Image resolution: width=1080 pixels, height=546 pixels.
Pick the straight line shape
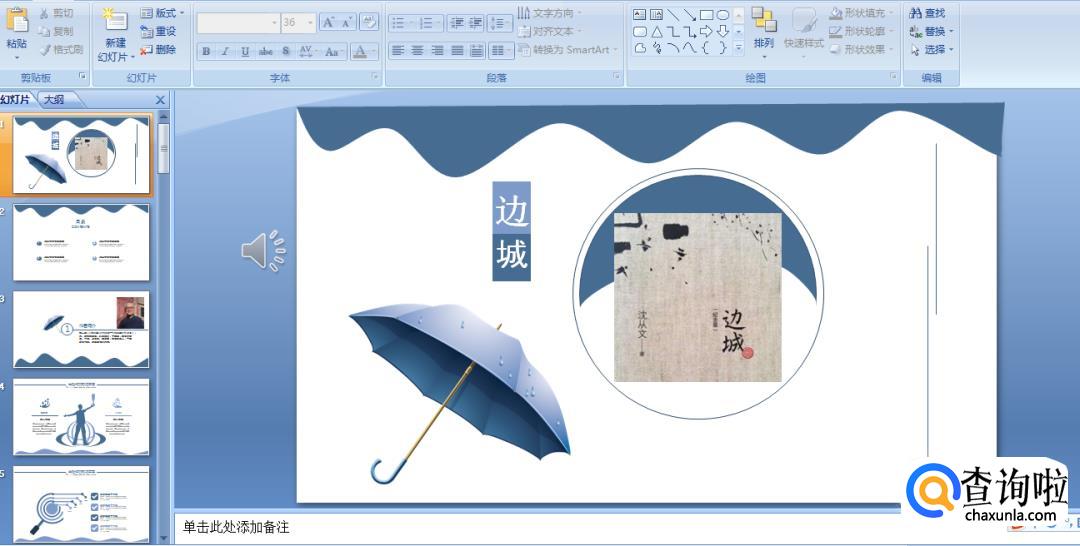point(673,14)
